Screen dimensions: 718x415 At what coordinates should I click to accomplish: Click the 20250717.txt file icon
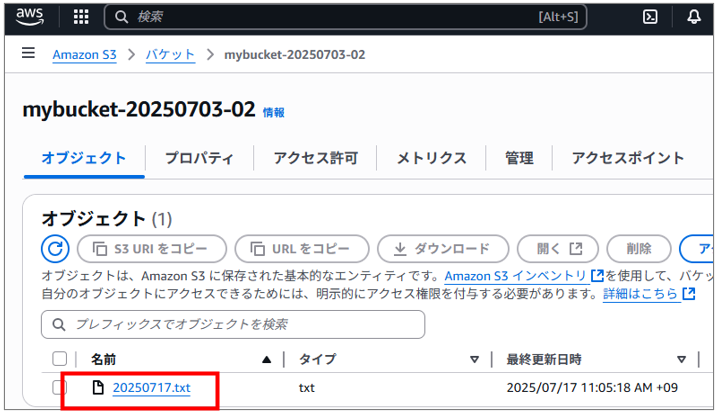pyautogui.click(x=98, y=388)
